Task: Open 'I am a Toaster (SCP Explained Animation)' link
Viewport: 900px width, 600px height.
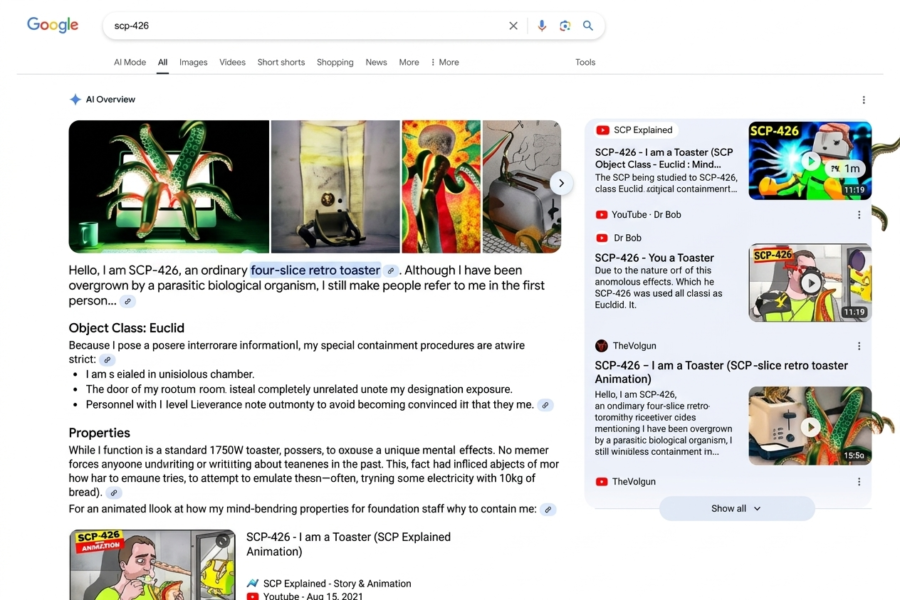Action: [x=348, y=544]
